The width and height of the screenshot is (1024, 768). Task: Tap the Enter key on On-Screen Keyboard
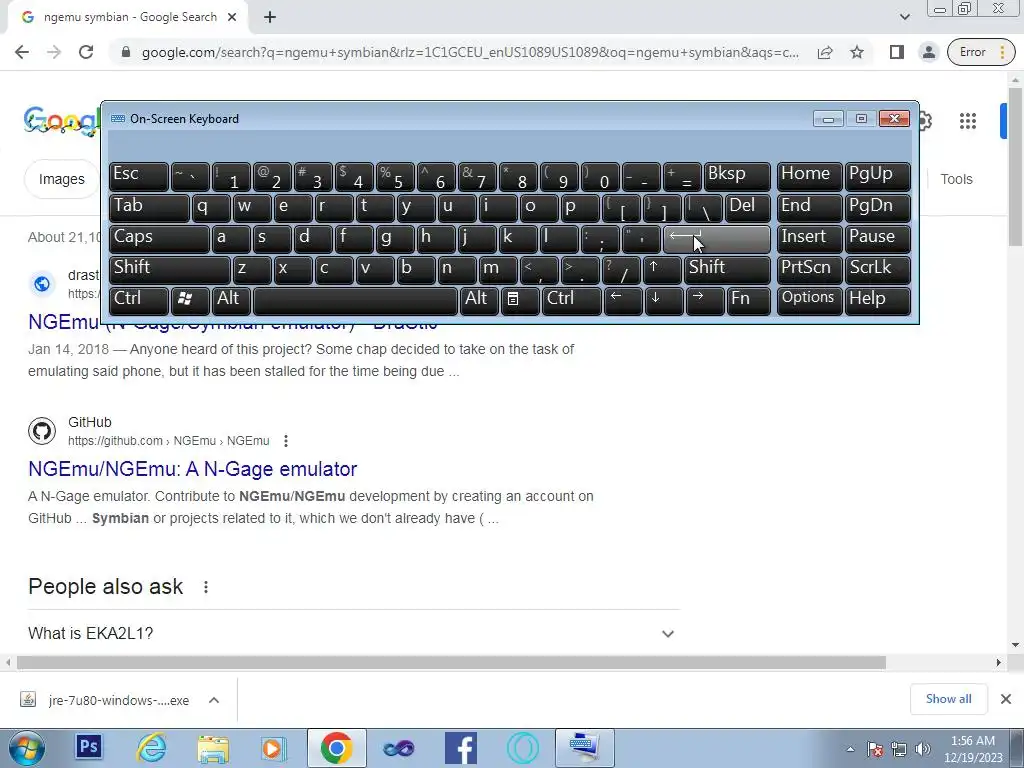click(716, 239)
